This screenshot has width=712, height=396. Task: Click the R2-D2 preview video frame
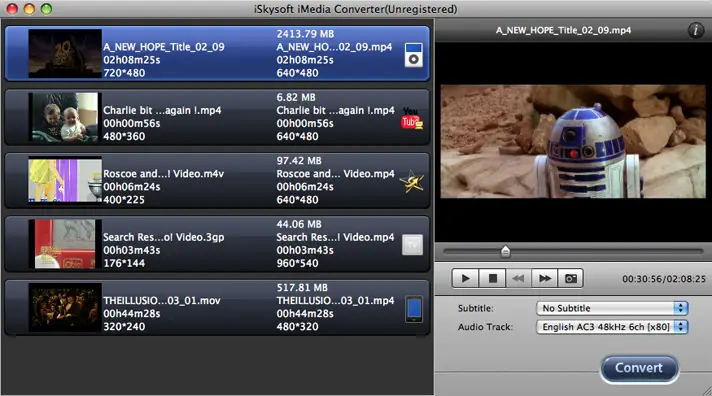point(573,141)
